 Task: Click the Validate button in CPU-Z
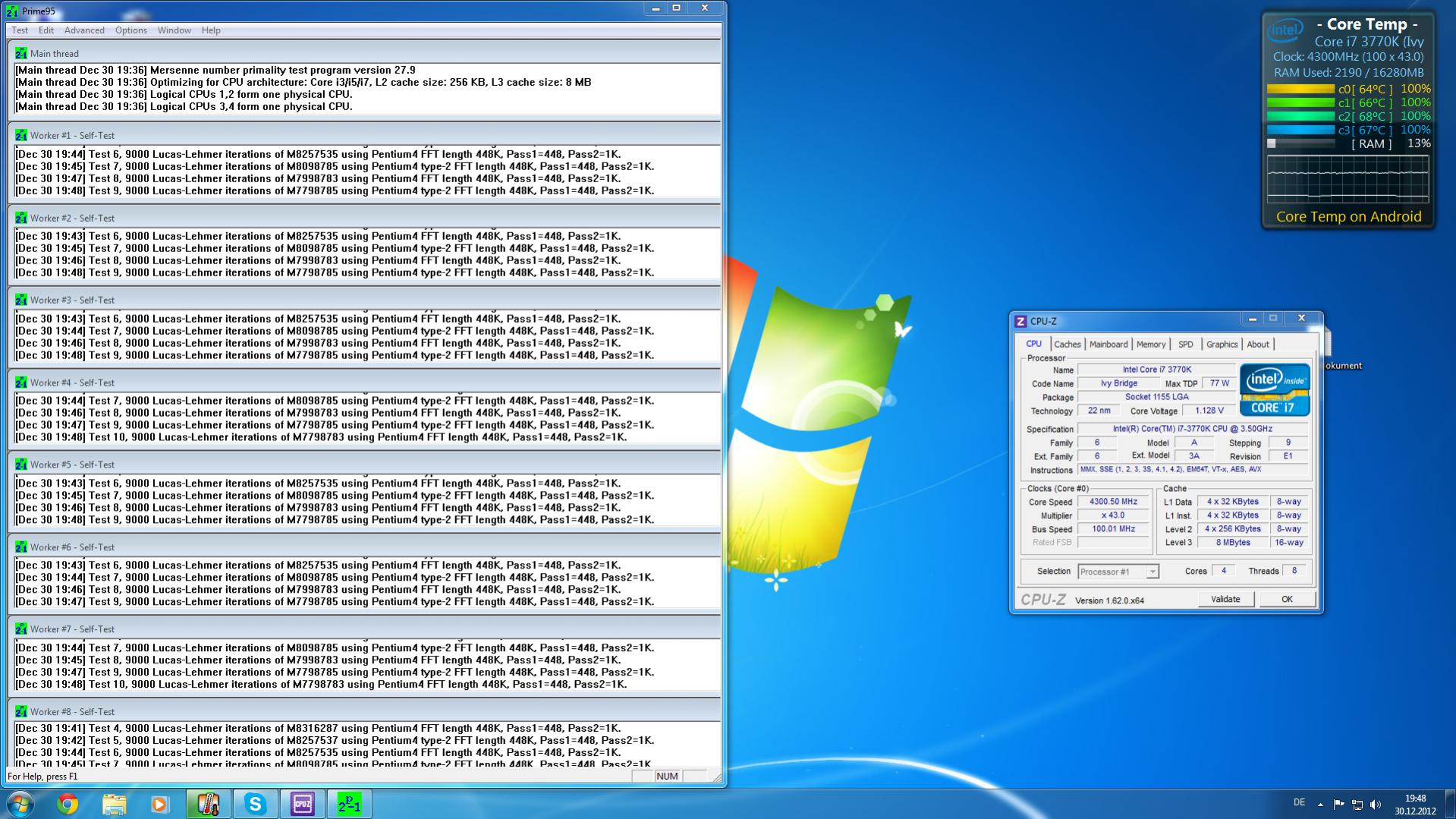[1225, 600]
